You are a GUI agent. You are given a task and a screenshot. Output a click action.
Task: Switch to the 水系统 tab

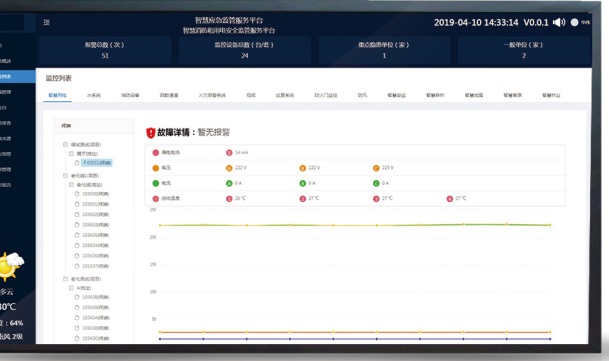[x=94, y=95]
